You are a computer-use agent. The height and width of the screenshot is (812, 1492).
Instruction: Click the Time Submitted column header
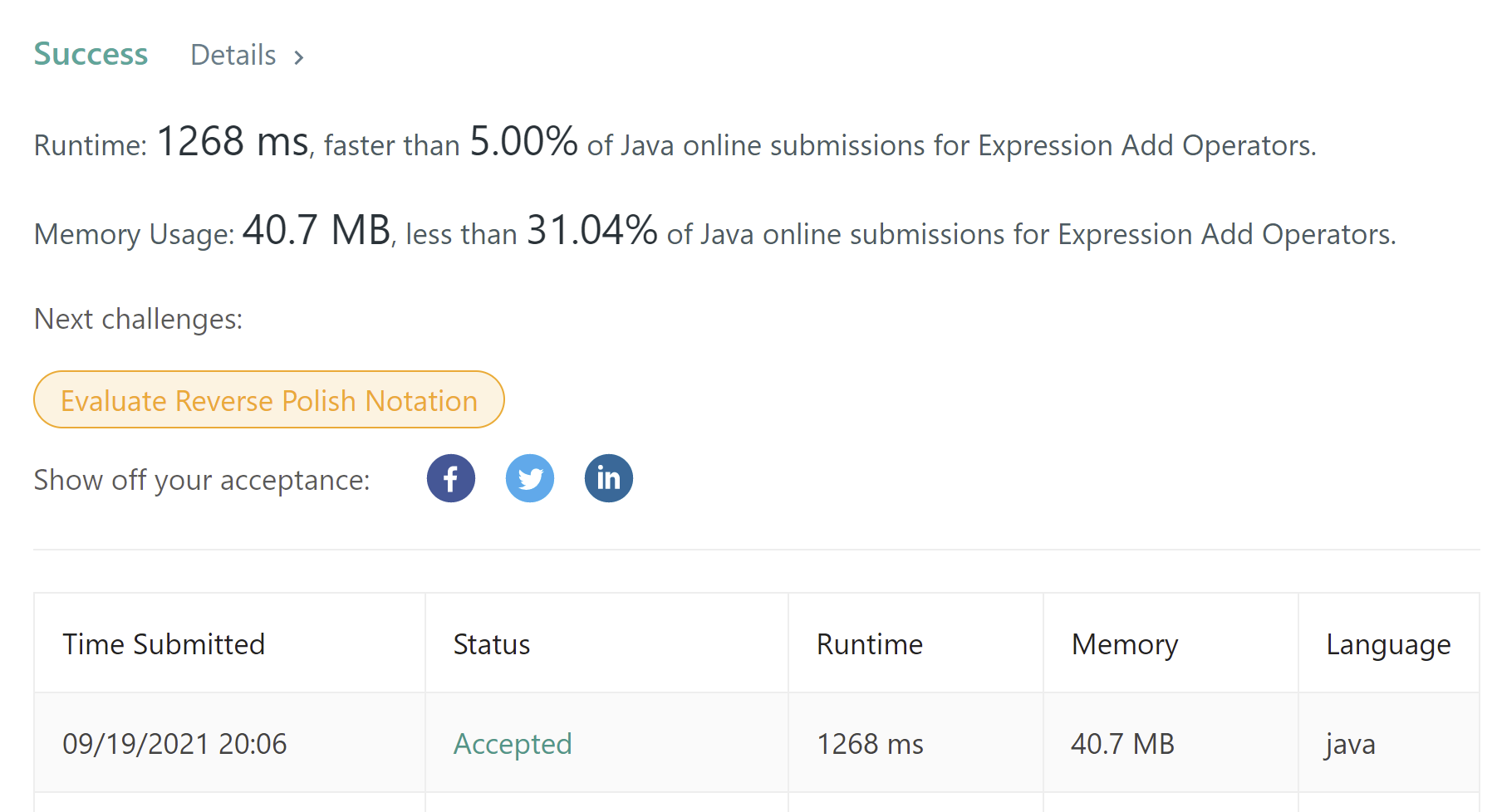[x=164, y=644]
